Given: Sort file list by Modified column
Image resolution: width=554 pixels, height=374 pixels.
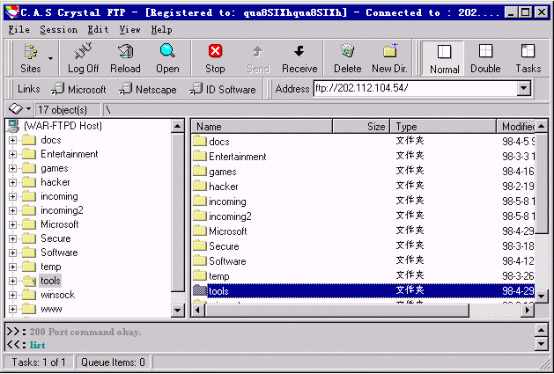Looking at the screenshot, I should pos(516,126).
